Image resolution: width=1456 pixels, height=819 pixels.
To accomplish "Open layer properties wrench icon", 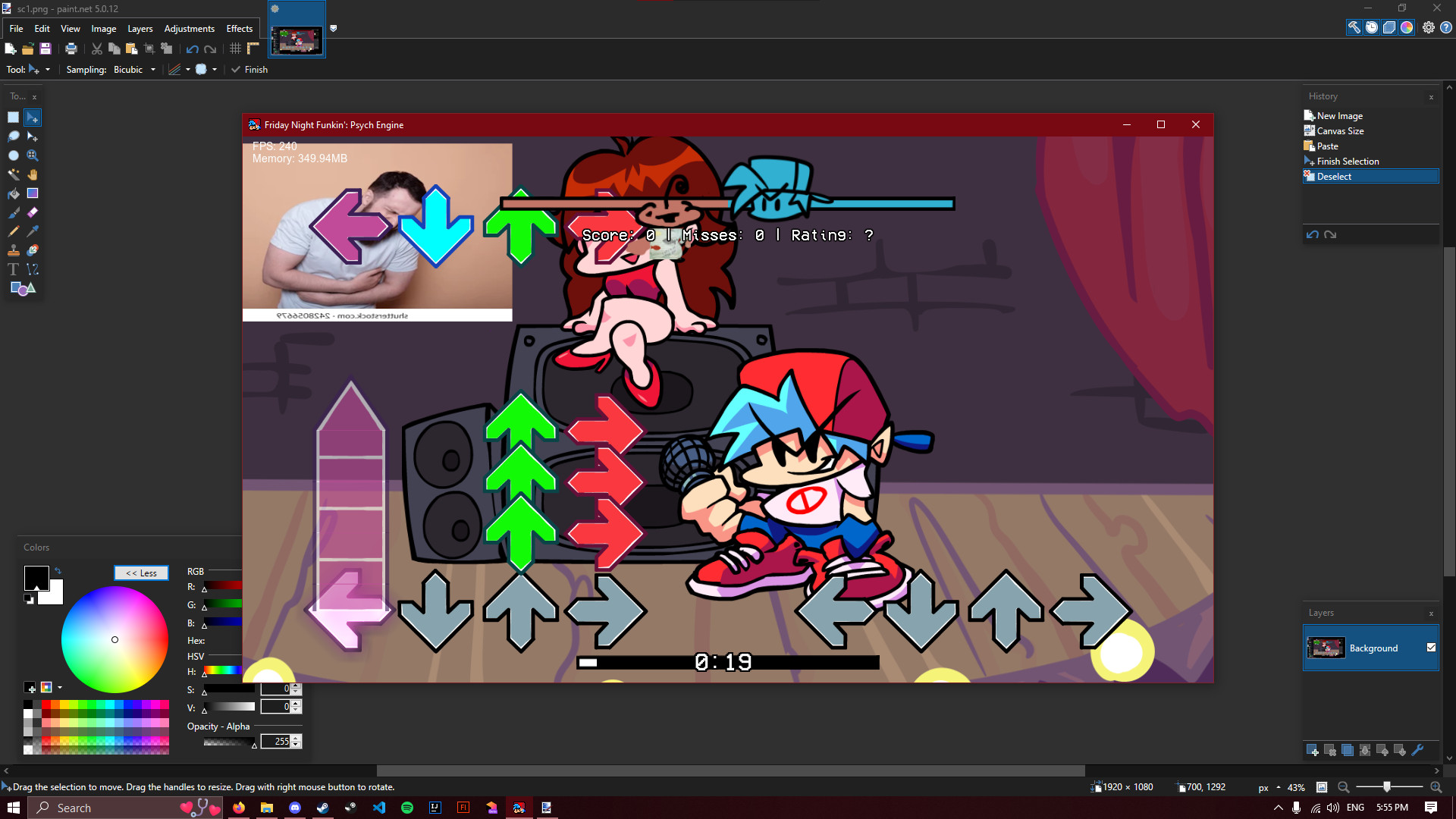I will tap(1417, 751).
